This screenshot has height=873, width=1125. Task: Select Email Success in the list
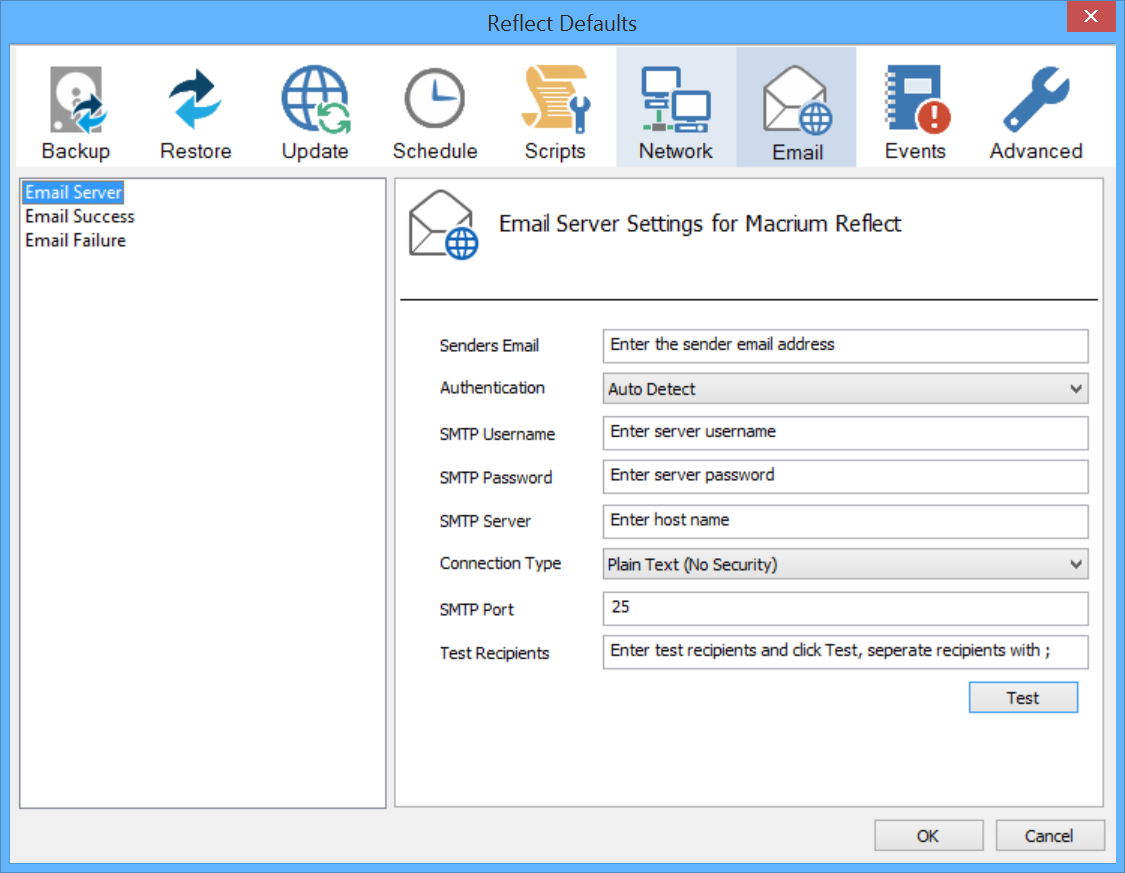(x=80, y=216)
